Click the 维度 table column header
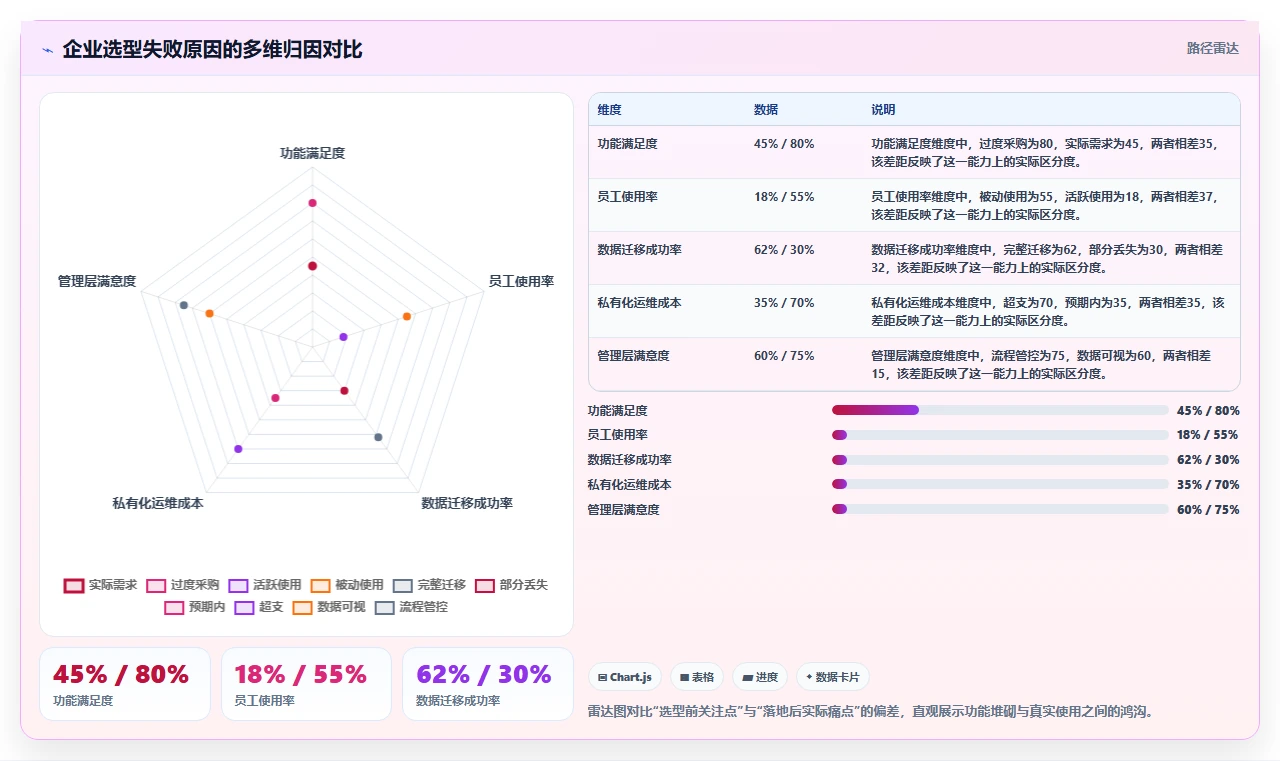 click(610, 110)
